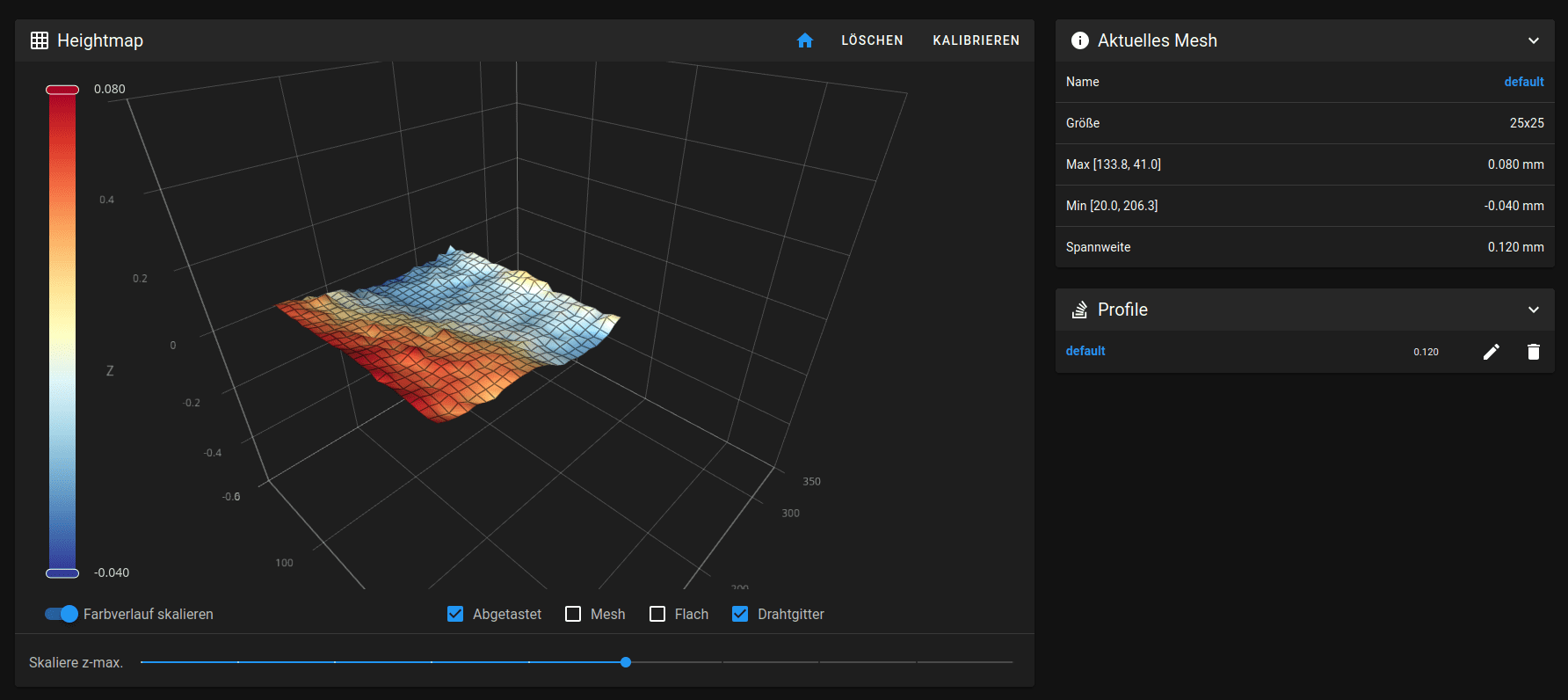Click the Größe label
The height and width of the screenshot is (700, 1568).
tap(1083, 123)
